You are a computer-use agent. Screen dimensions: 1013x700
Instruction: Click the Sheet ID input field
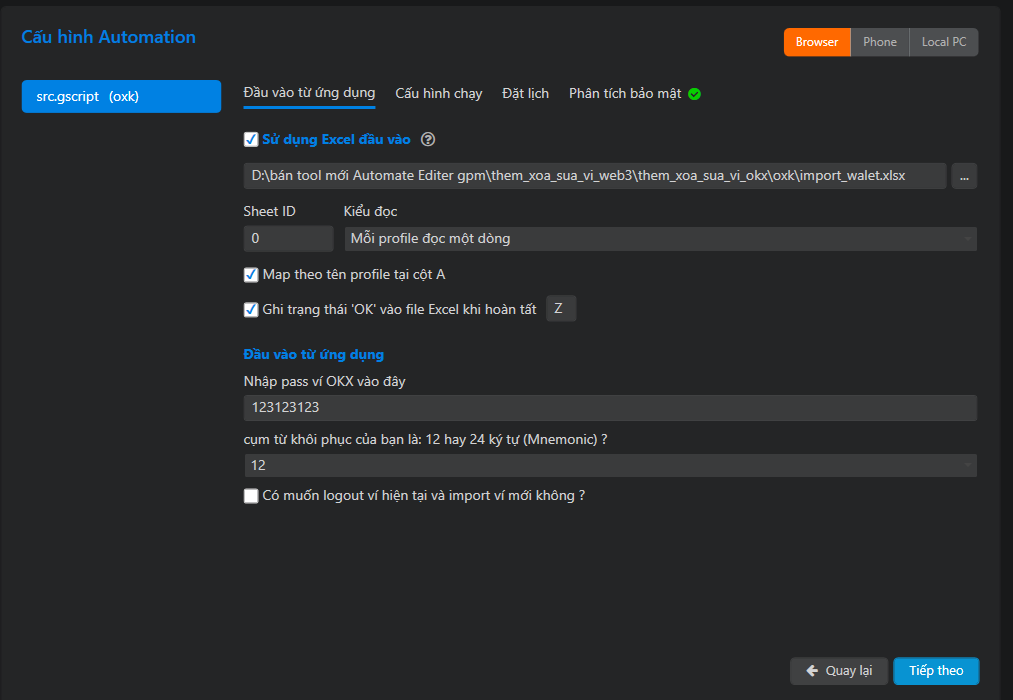point(288,239)
